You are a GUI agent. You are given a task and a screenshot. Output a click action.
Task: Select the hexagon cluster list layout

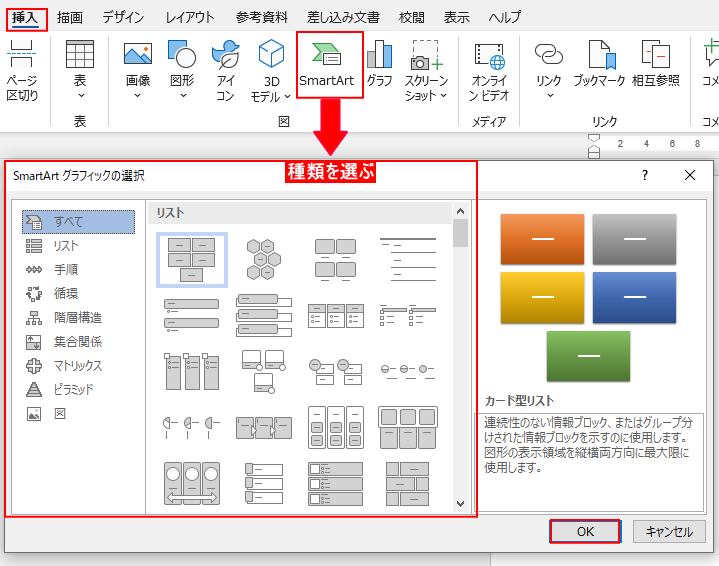[263, 260]
